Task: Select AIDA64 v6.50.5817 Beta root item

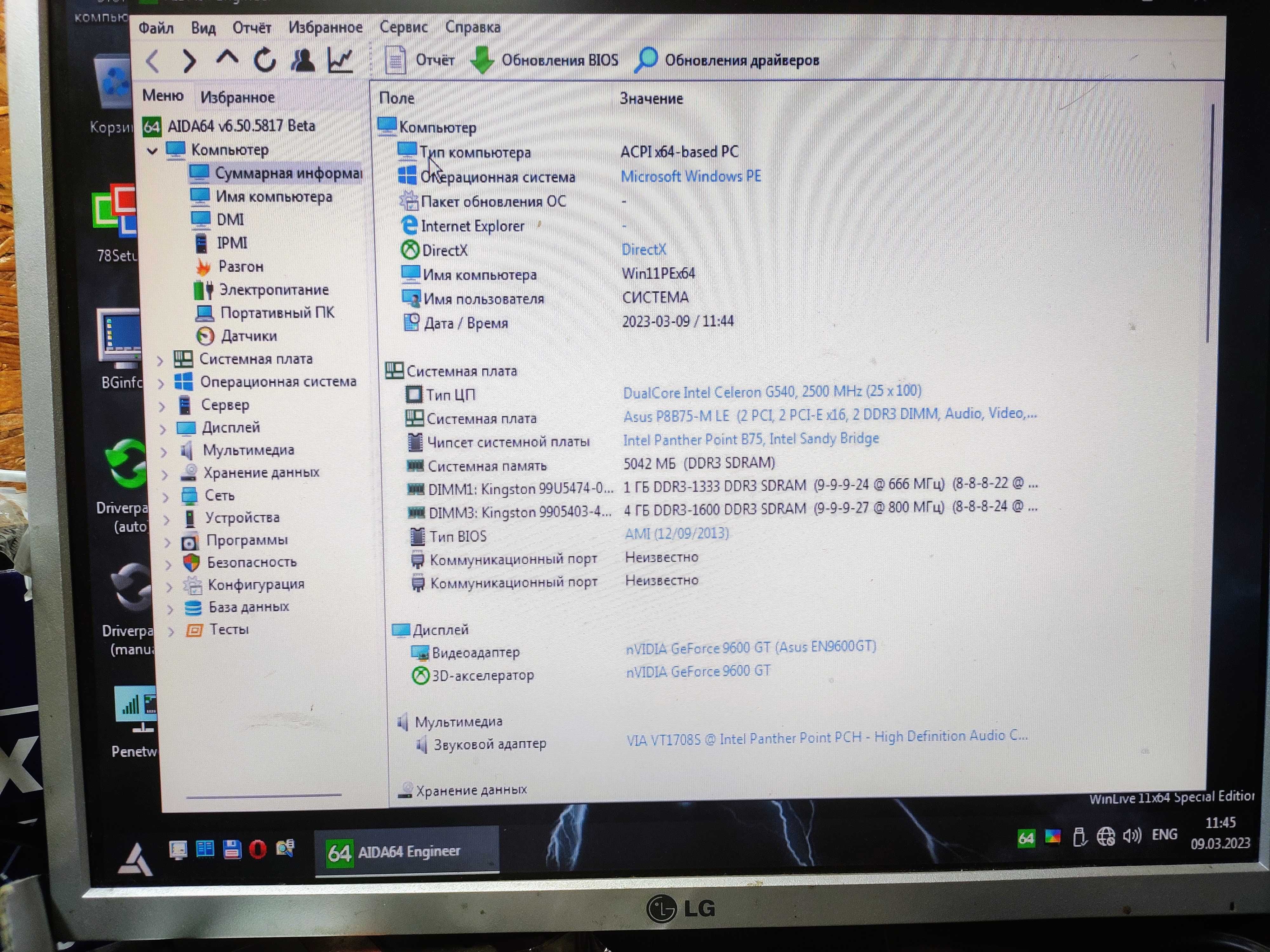Action: [229, 126]
